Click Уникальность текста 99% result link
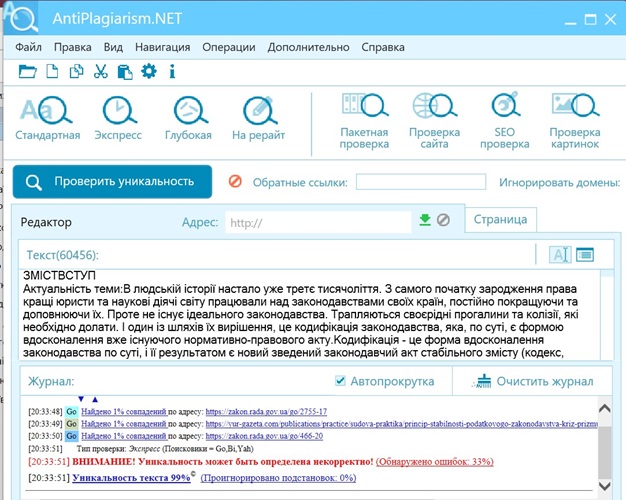 click(x=131, y=478)
